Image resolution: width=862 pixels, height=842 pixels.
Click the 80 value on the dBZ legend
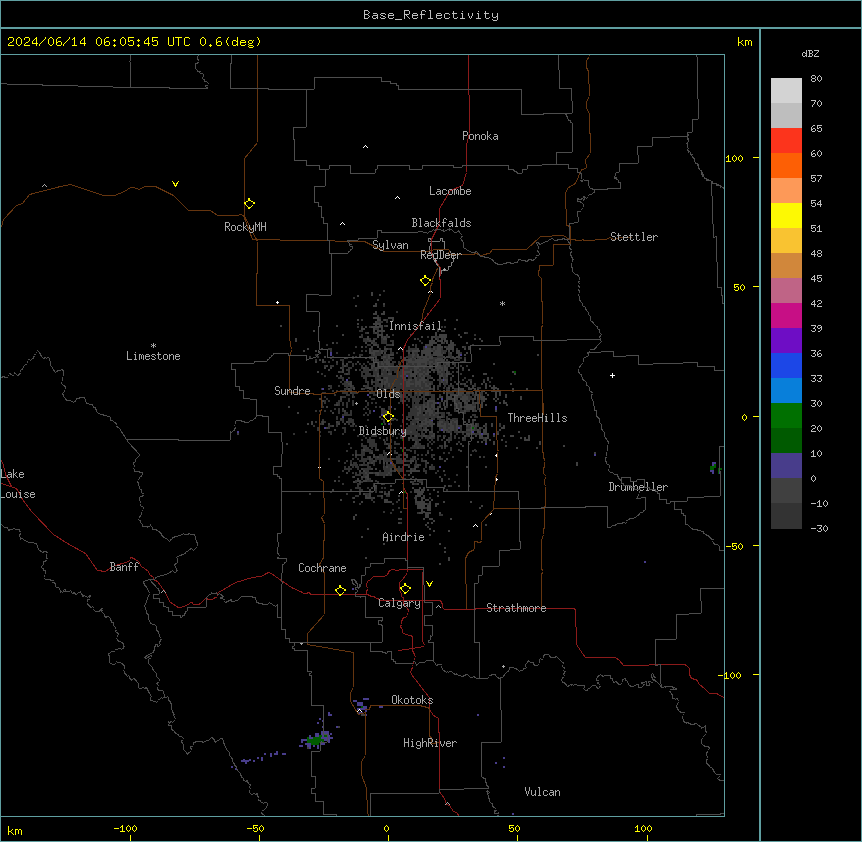(816, 79)
